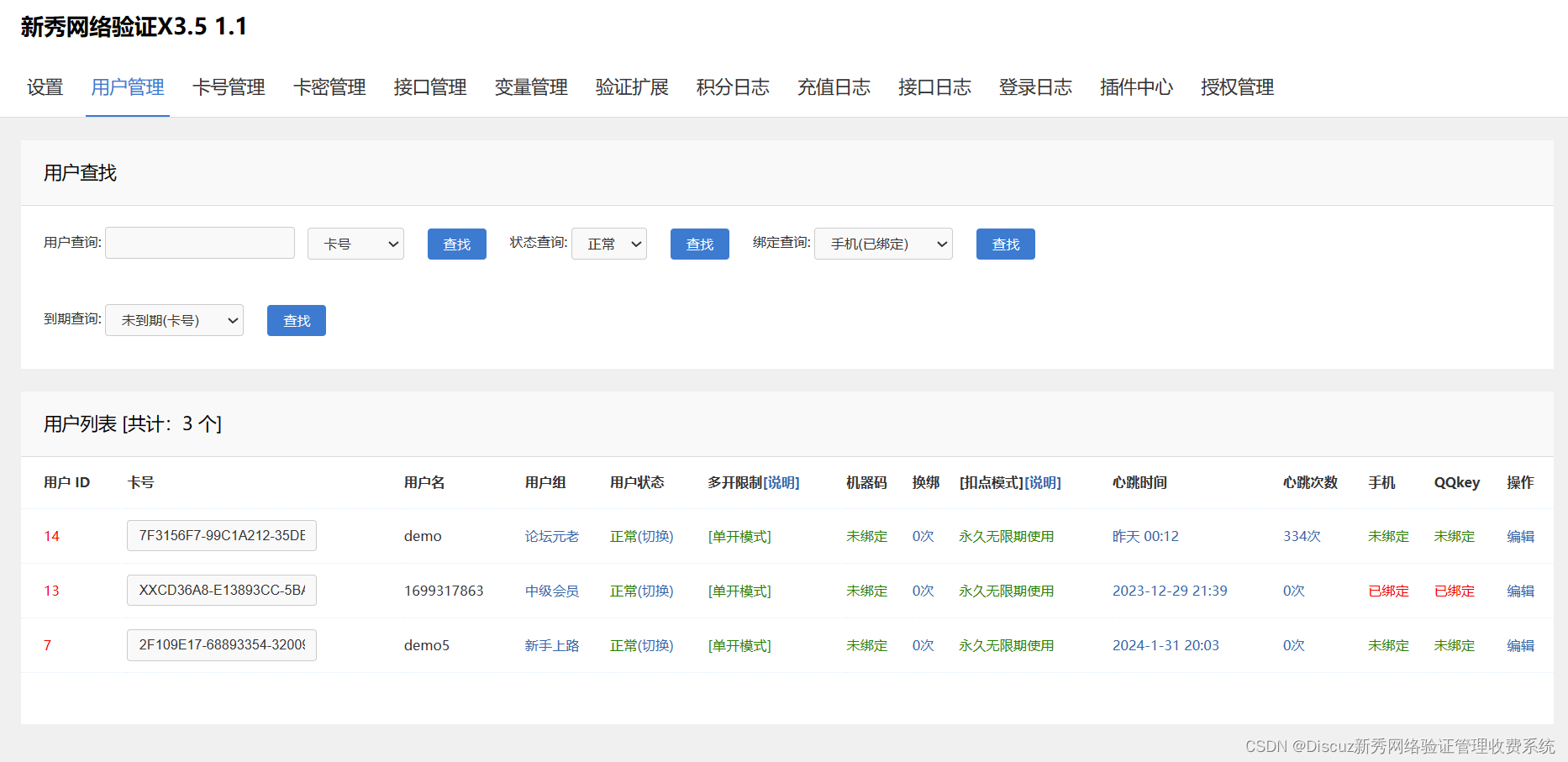This screenshot has height=762, width=1568.
Task: Click 机器码 未绑定 for user demo
Action: coord(866,536)
